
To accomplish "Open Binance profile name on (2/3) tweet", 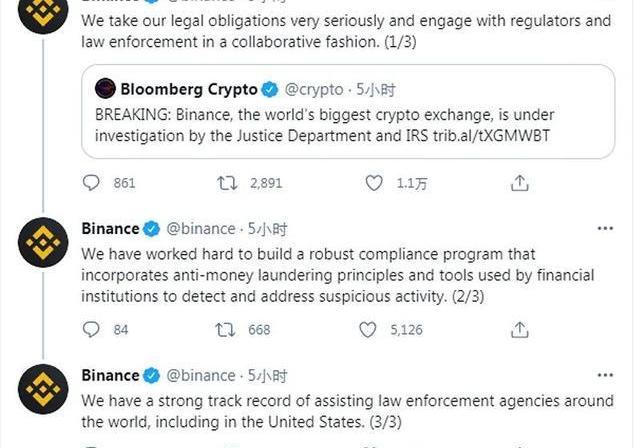I will point(110,228).
